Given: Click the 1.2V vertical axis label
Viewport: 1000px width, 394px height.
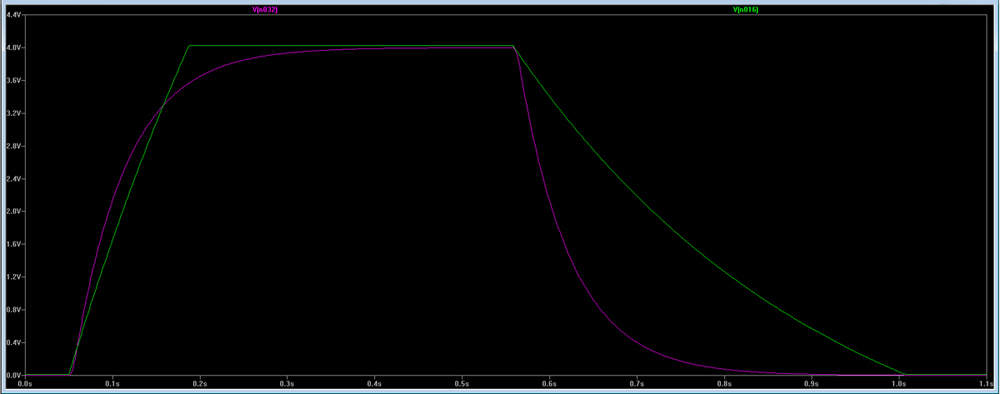Looking at the screenshot, I should [13, 277].
